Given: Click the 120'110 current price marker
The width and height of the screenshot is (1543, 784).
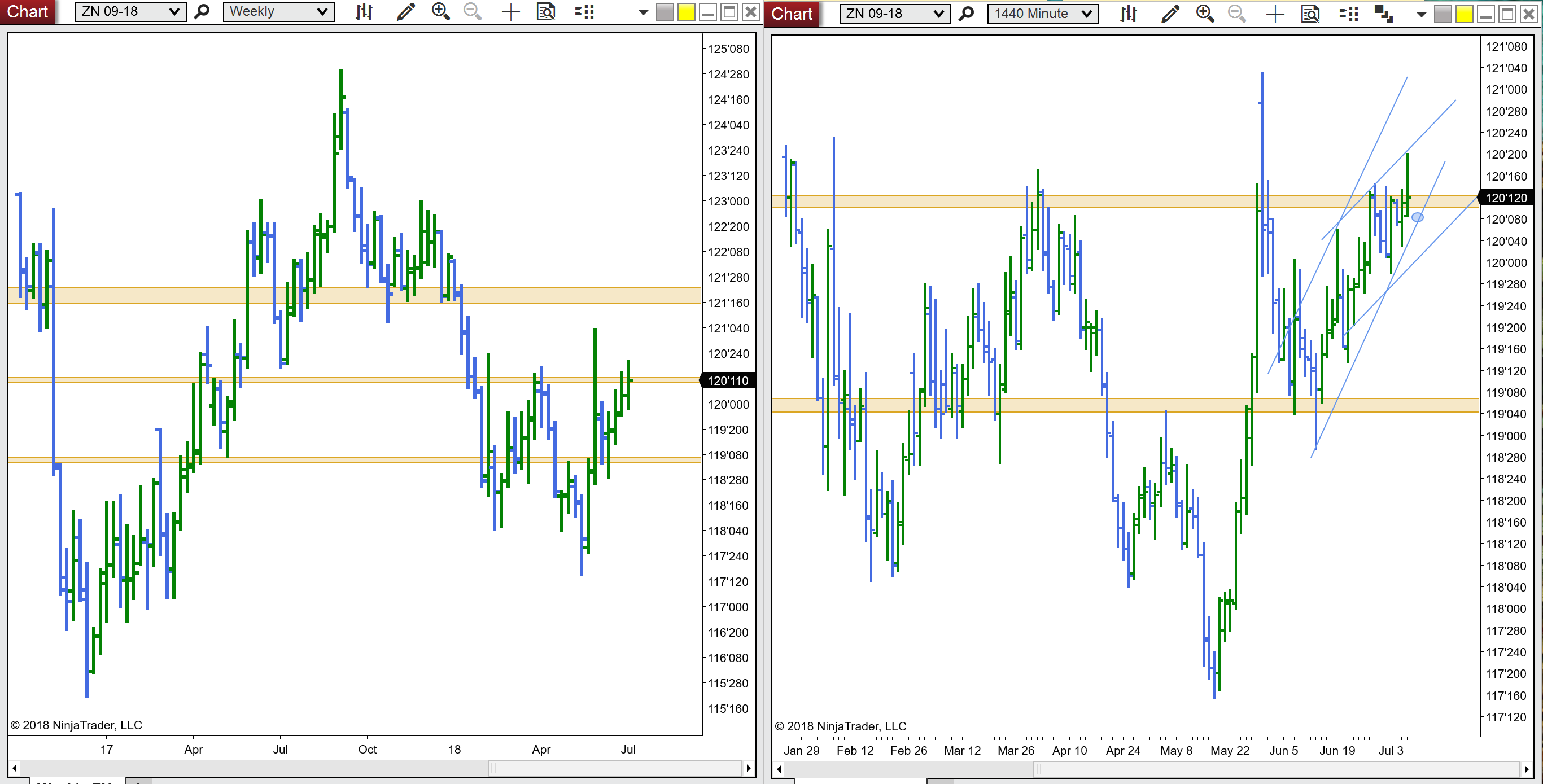Looking at the screenshot, I should coord(727,380).
